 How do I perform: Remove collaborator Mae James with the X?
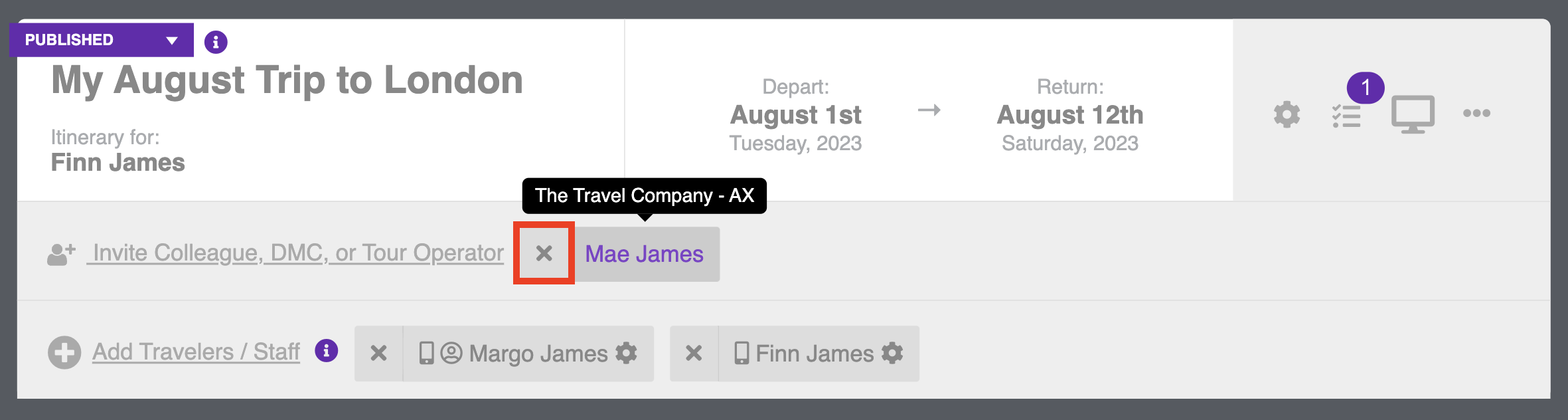544,253
